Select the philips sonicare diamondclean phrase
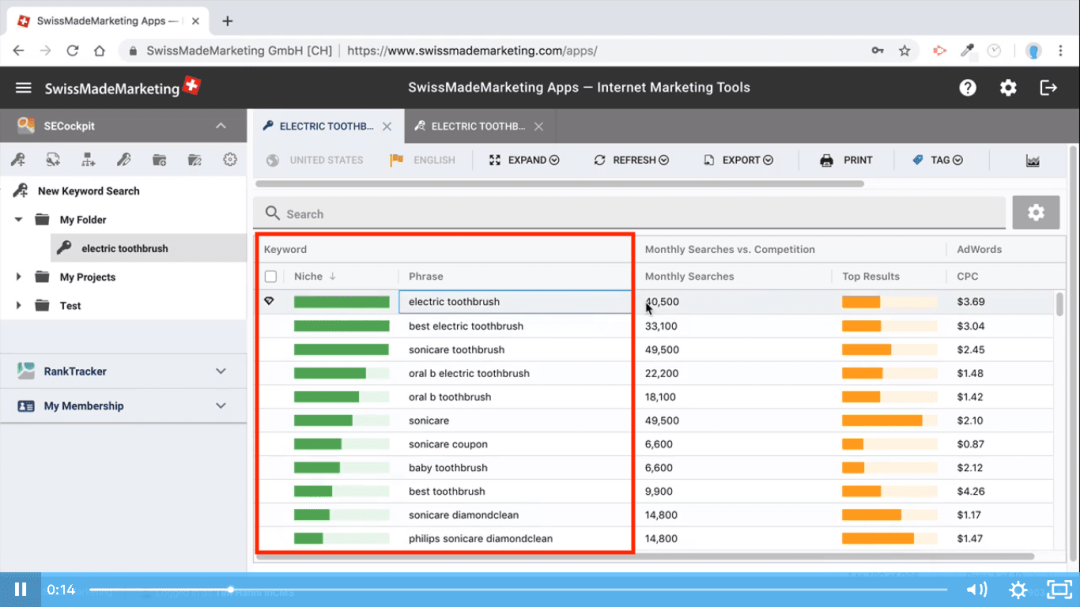1080x607 pixels. [x=481, y=539]
